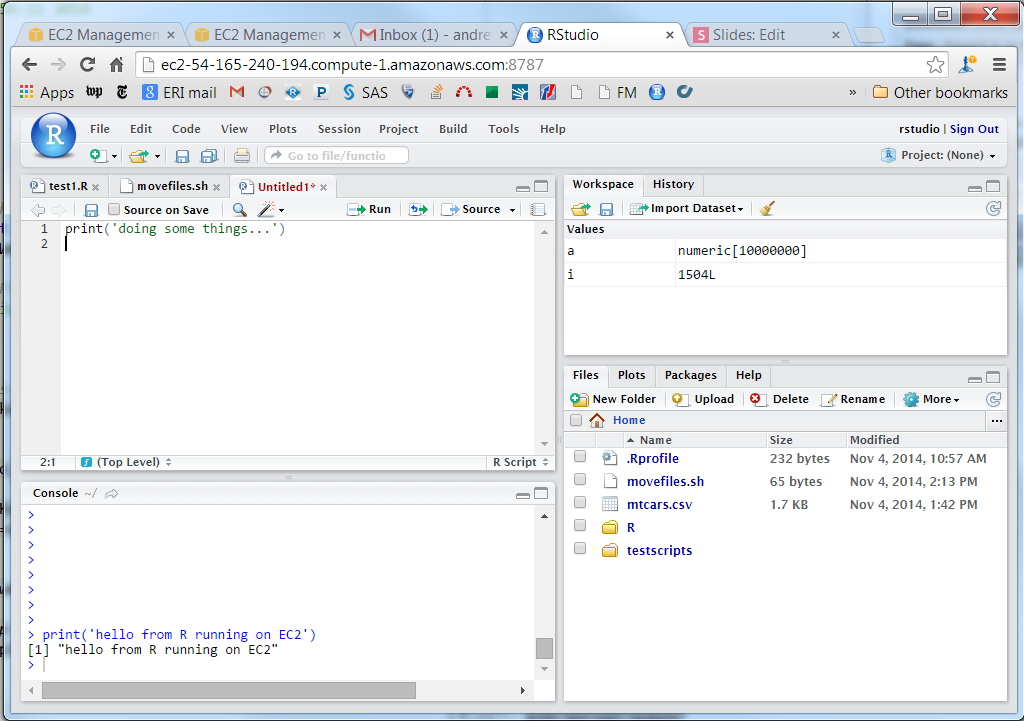Click the save icon in the main toolbar
1024x721 pixels.
[x=182, y=156]
